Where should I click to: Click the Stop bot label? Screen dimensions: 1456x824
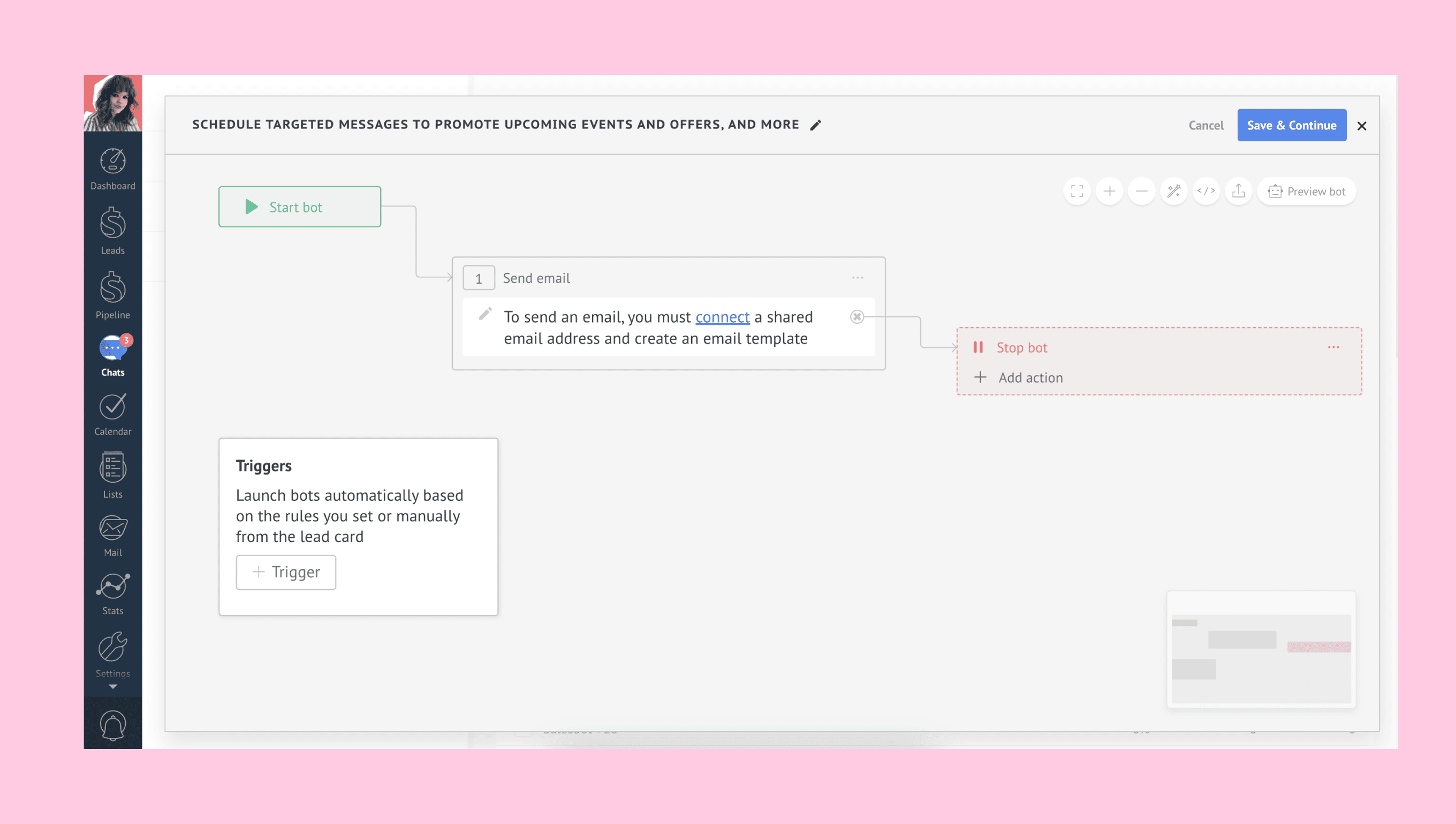(x=1021, y=347)
